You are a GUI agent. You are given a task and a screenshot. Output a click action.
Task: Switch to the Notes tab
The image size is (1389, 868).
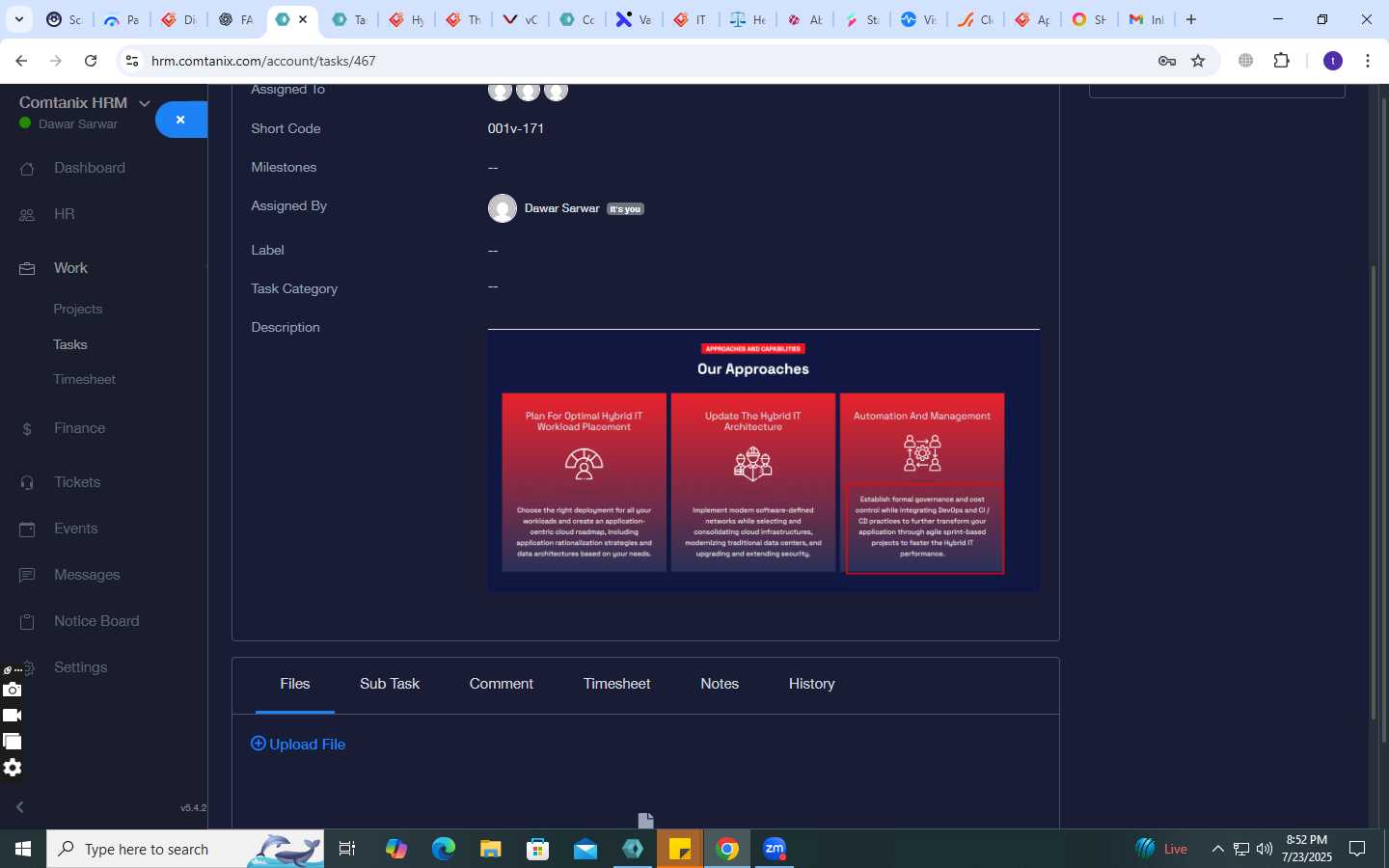720,684
